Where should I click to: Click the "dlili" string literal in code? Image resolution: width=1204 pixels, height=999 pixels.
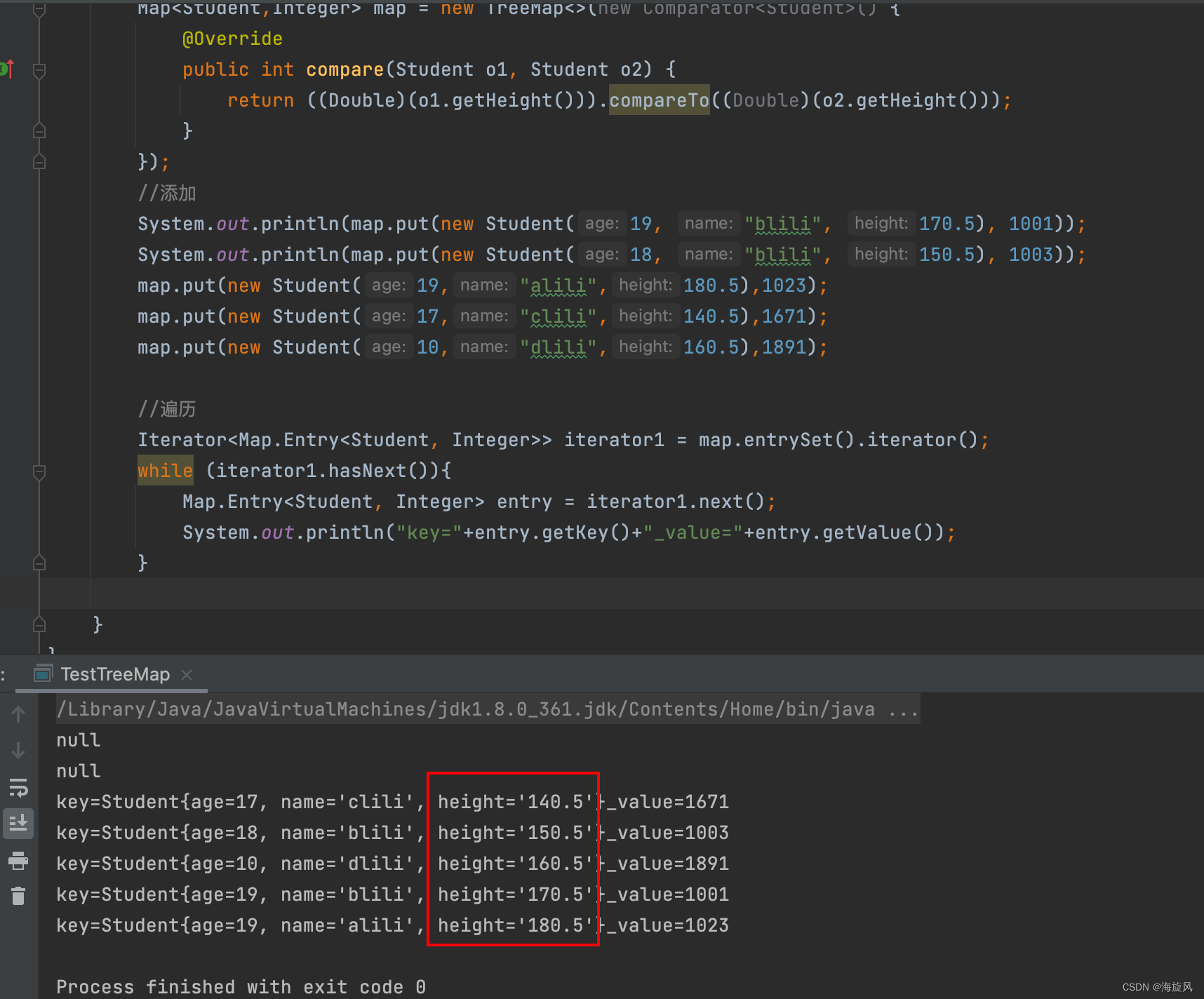(x=558, y=347)
